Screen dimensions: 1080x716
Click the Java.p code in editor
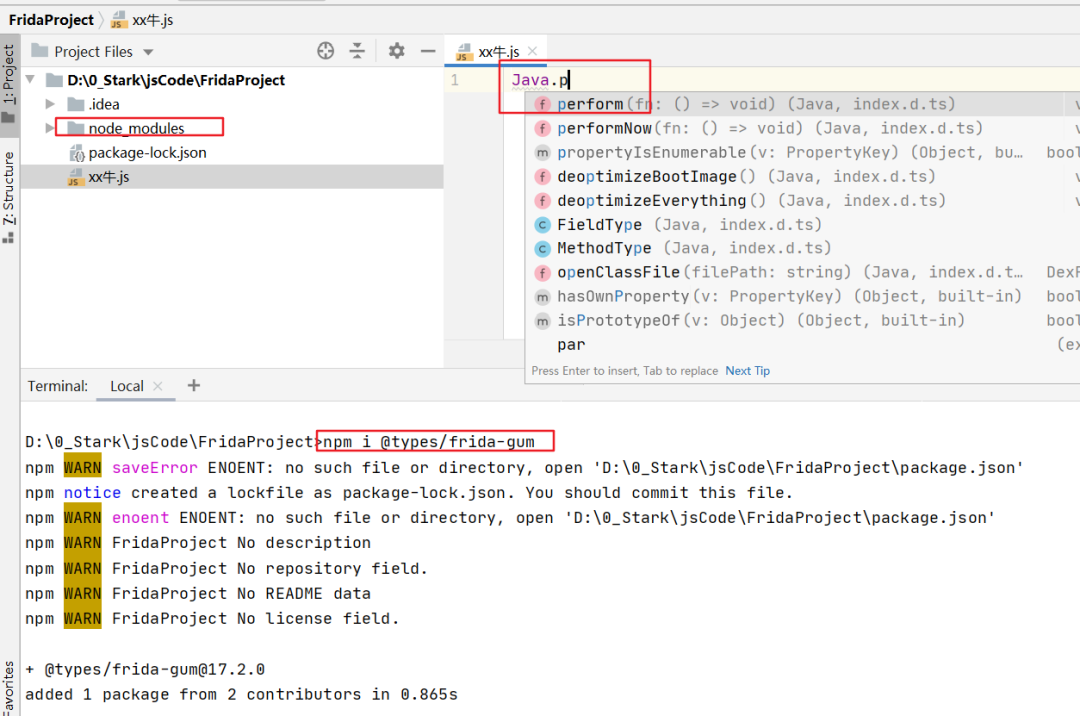540,81
